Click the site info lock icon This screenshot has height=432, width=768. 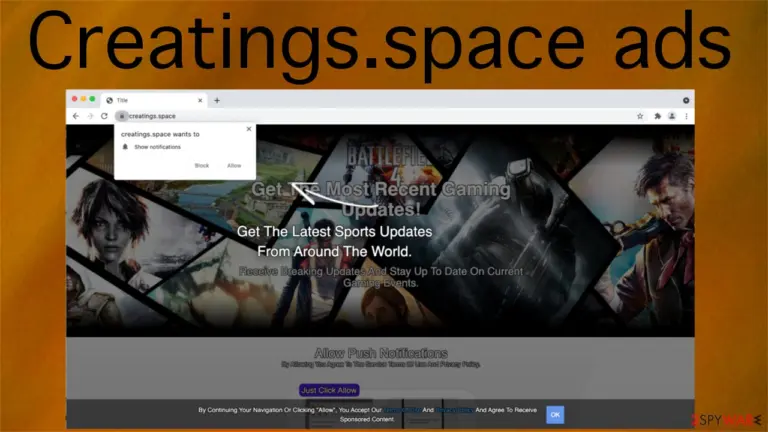click(x=121, y=116)
